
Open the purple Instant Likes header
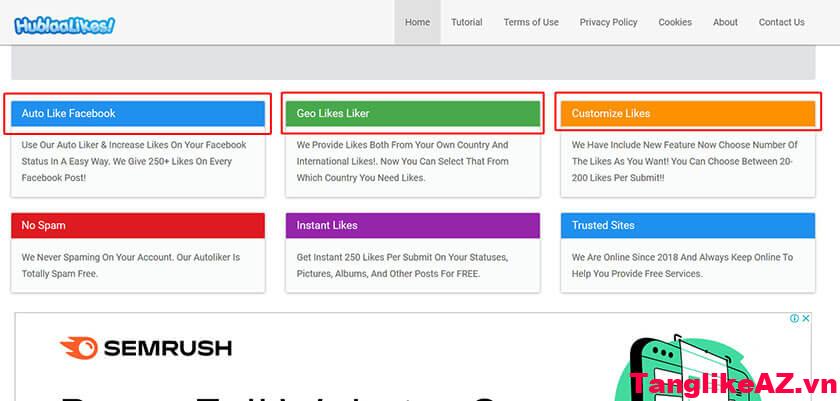[x=413, y=225]
